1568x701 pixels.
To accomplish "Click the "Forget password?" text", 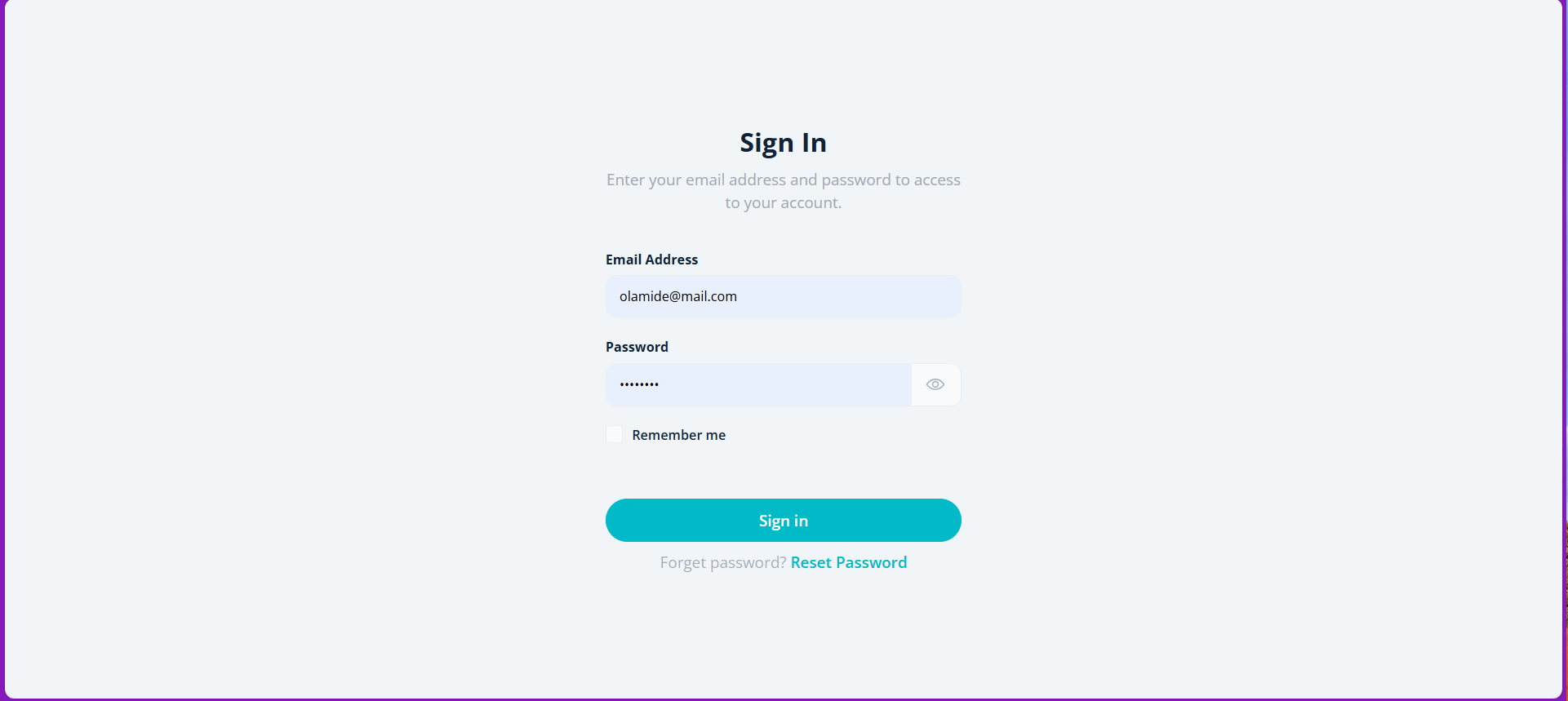I will pos(722,562).
